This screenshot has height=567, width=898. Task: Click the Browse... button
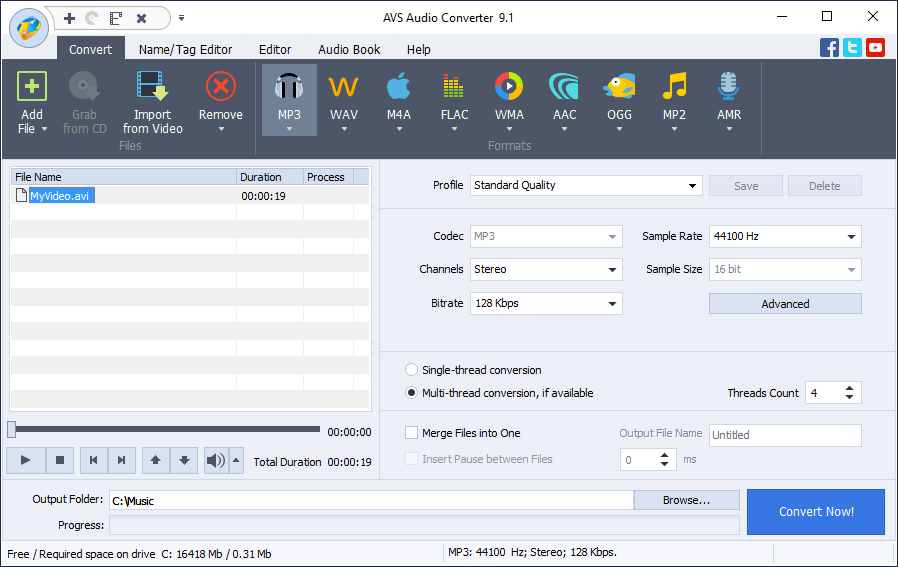coord(686,500)
